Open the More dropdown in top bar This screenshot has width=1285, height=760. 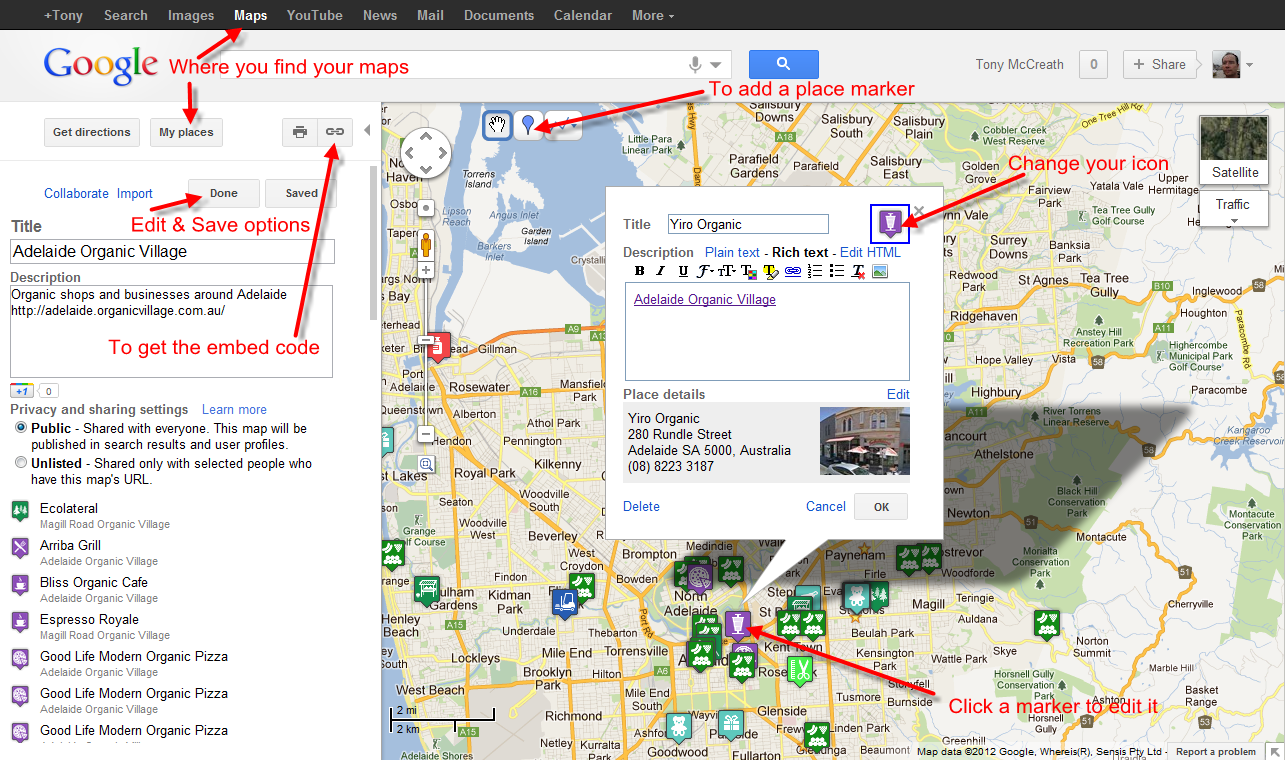click(653, 15)
